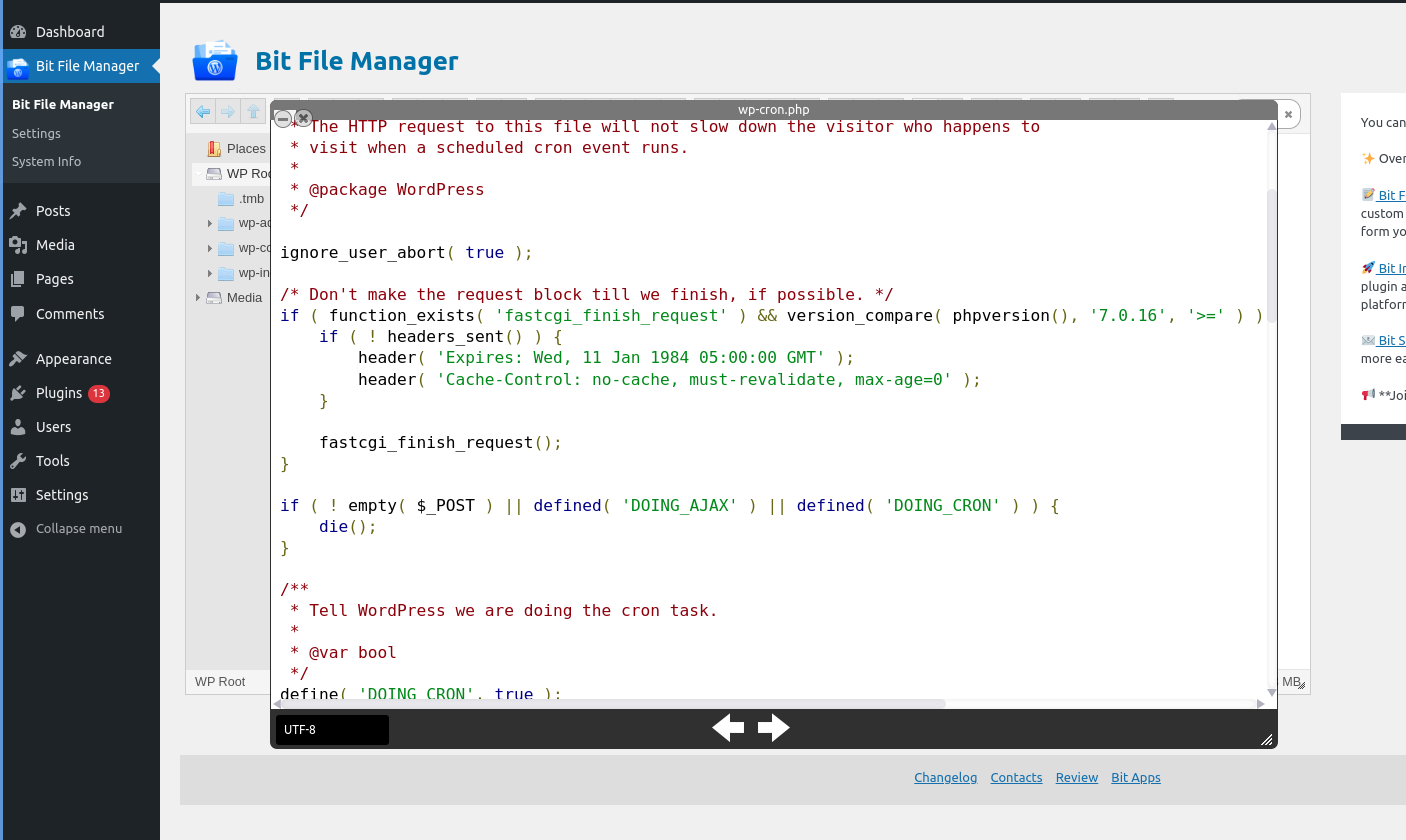Clear the file manager search with the × button

pos(1288,114)
